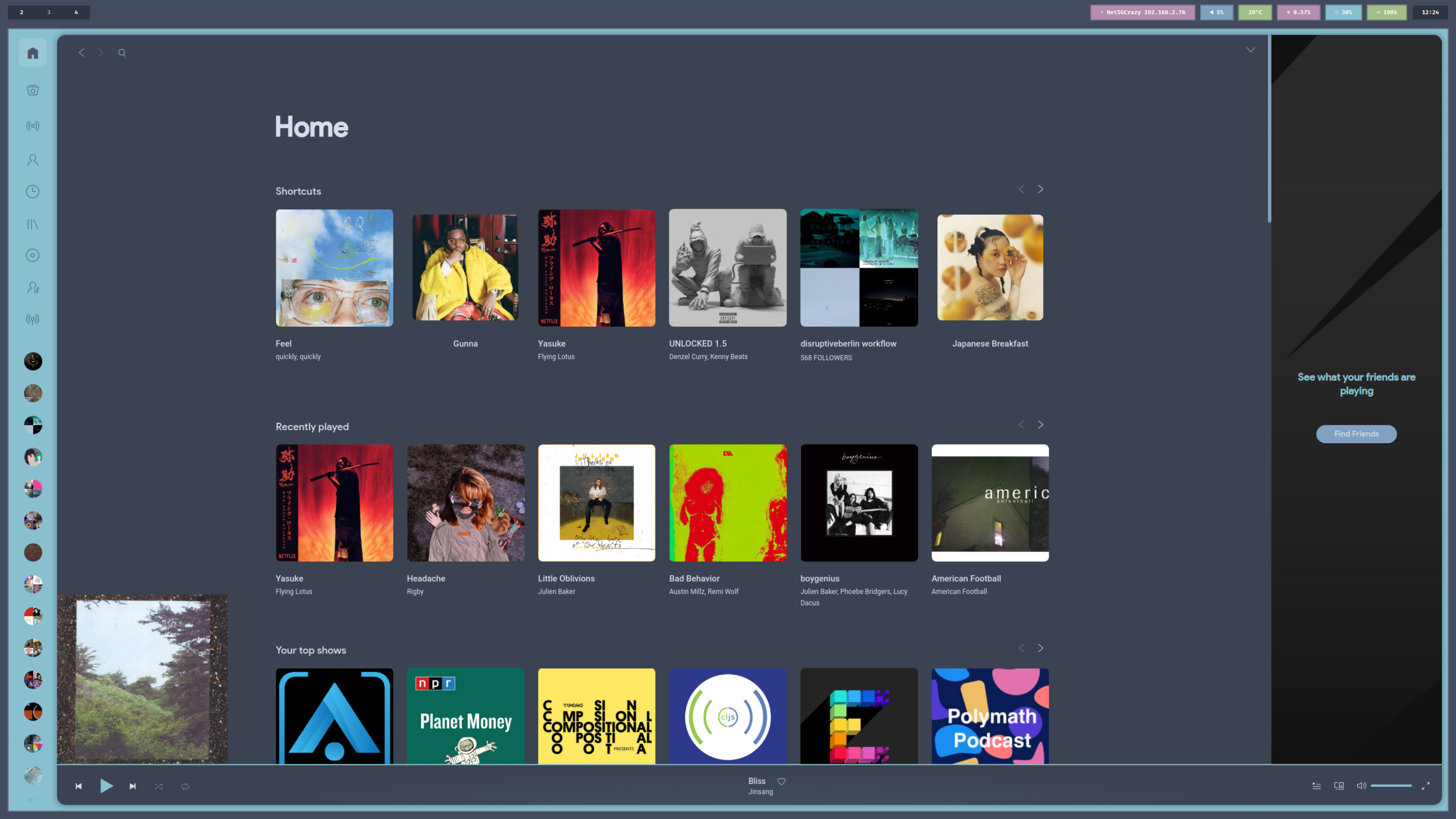Like the song Bliss with heart

781,781
